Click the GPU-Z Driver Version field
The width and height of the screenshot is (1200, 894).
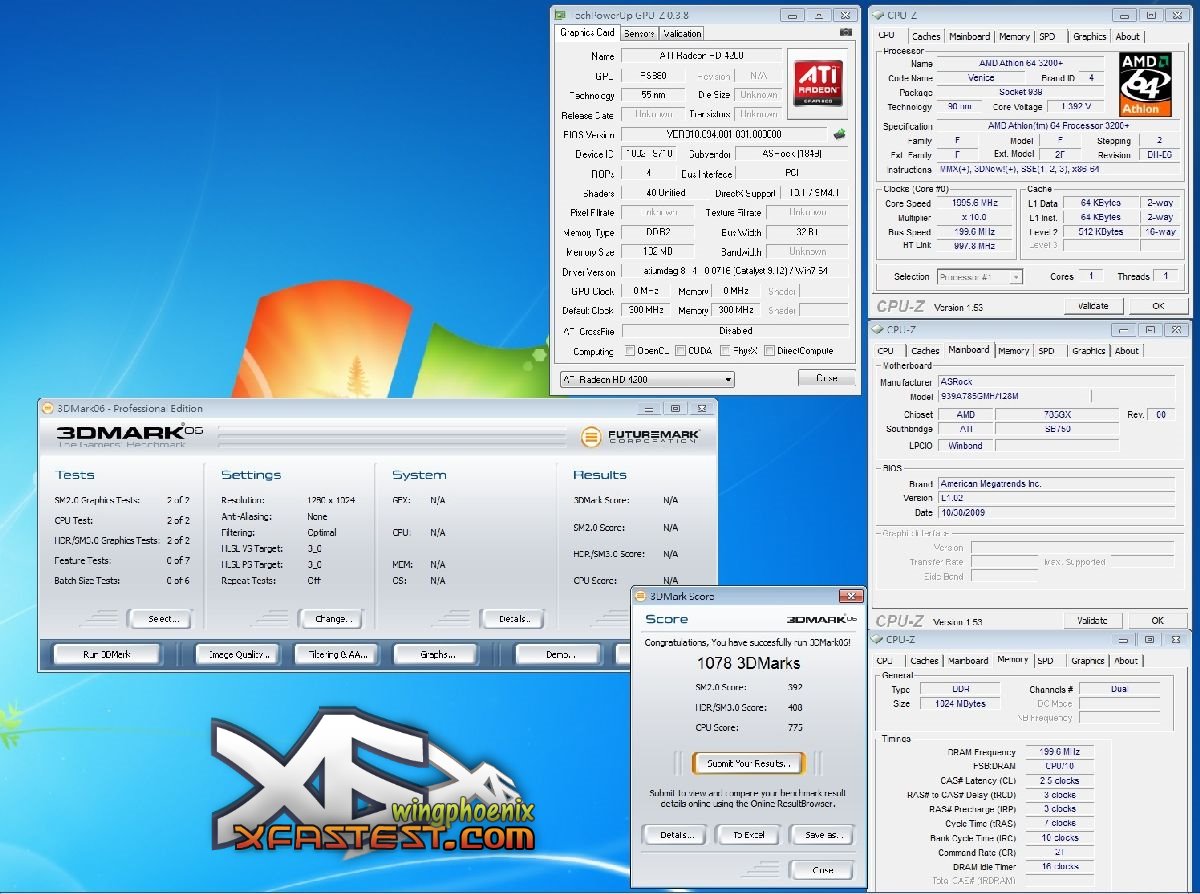point(735,271)
